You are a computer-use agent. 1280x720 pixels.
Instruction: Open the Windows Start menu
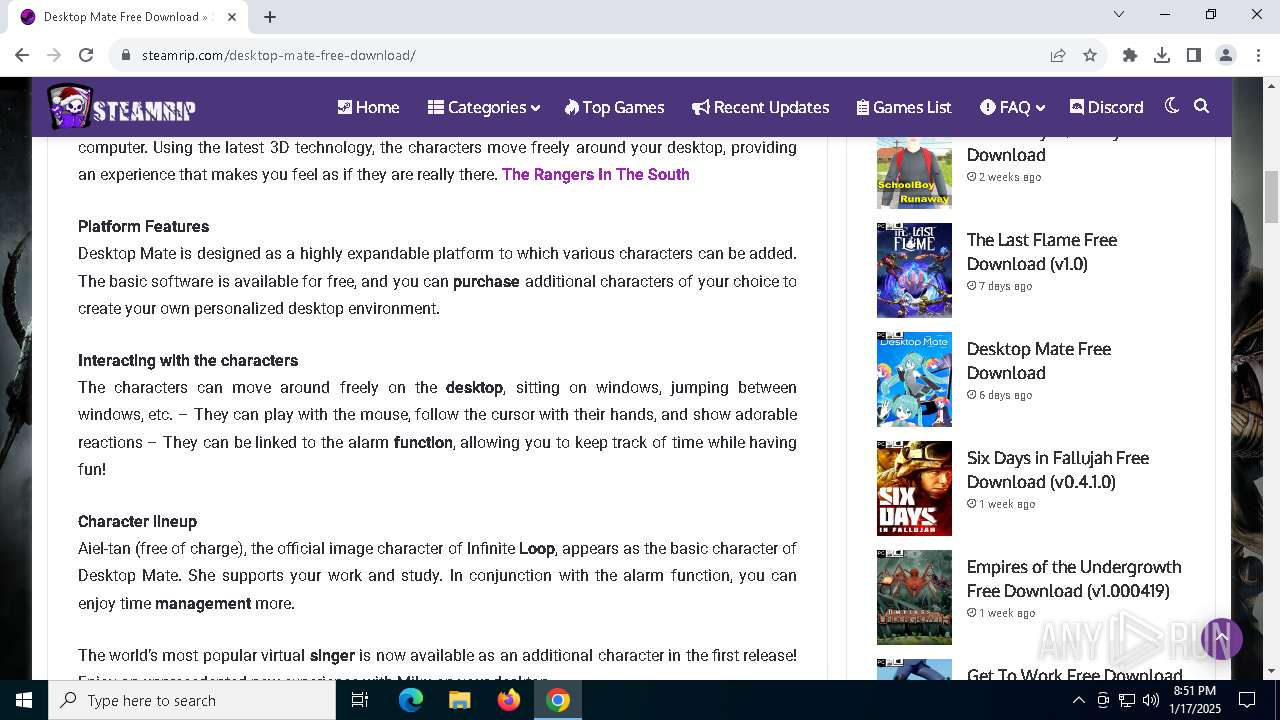[24, 700]
